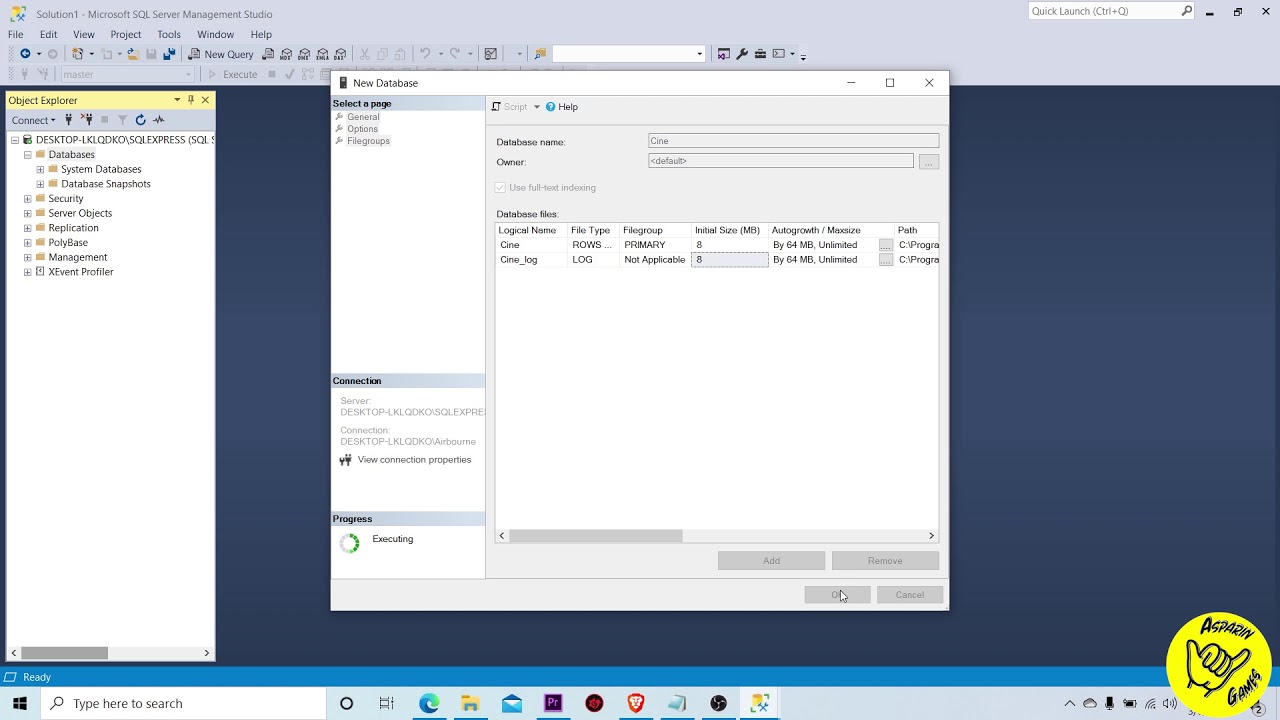This screenshot has width=1280, height=720.
Task: Open the Properties wrench icon in toolbar
Action: tap(742, 54)
